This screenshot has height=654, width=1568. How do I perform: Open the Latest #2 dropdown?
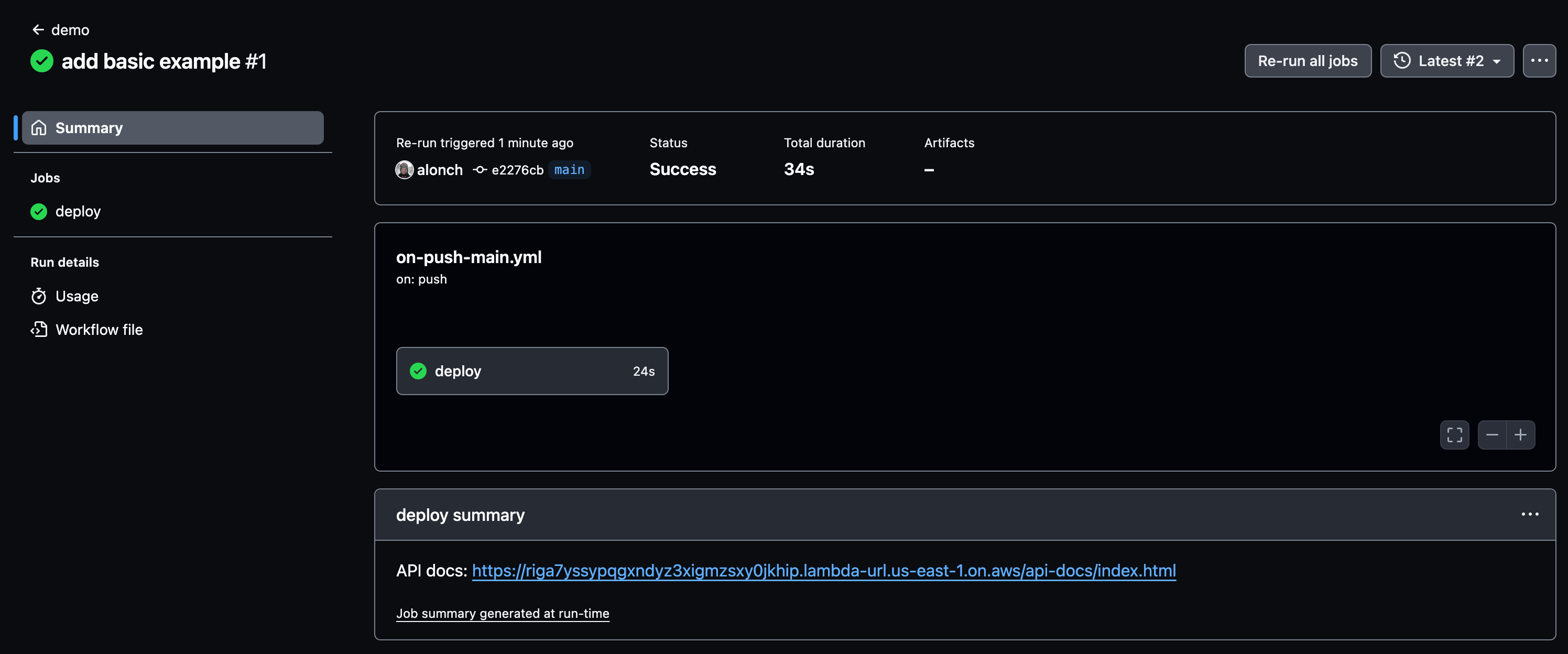tap(1447, 60)
